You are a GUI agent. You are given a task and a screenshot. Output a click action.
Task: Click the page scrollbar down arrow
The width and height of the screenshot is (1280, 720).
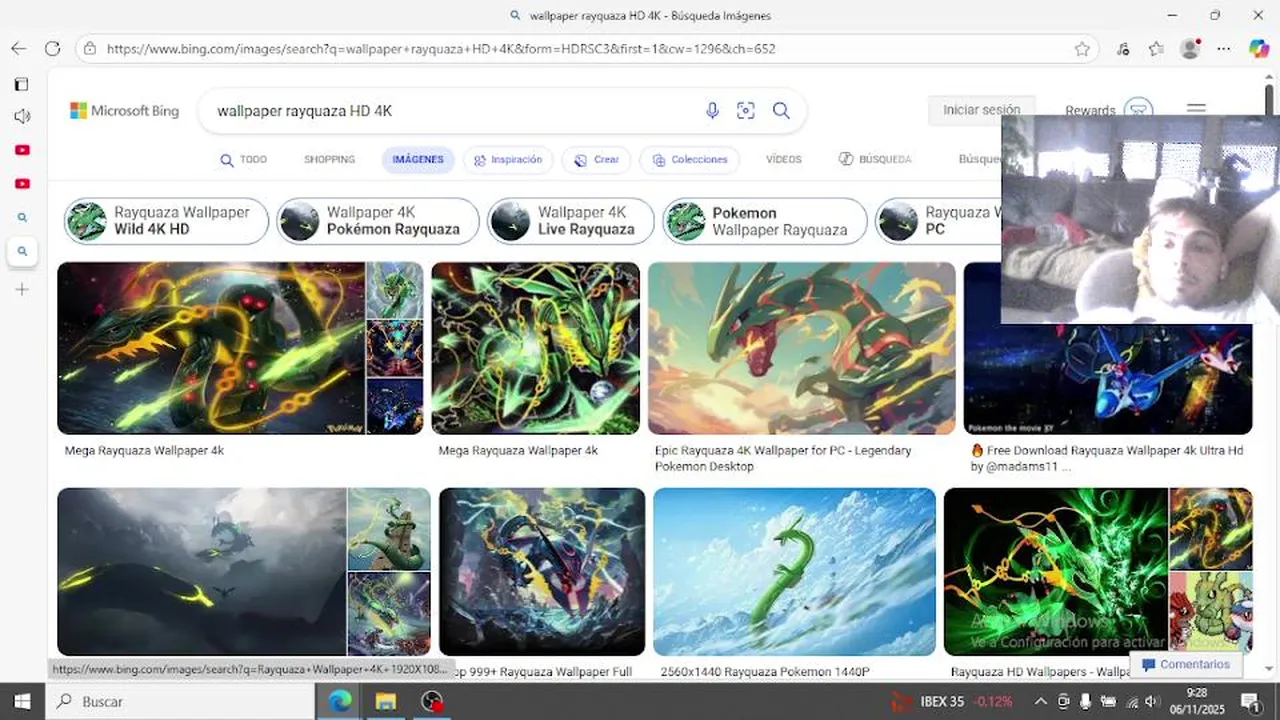1270,668
